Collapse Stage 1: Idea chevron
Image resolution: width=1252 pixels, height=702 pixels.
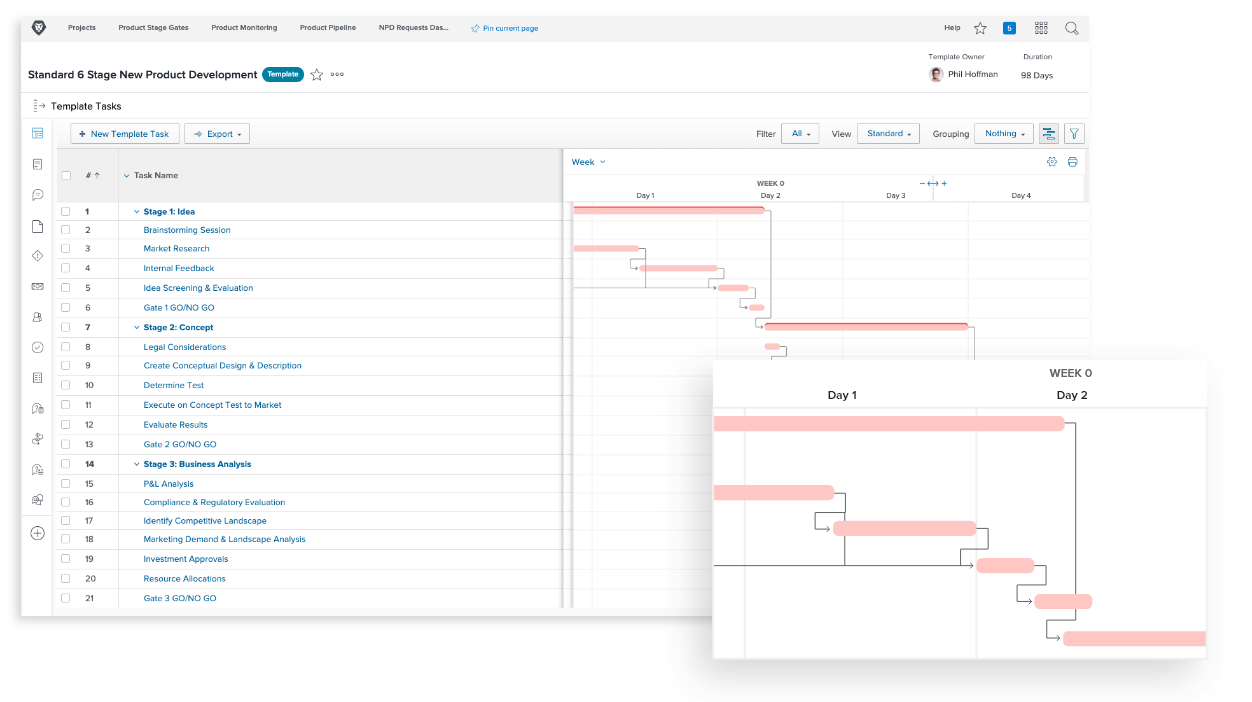click(x=136, y=212)
